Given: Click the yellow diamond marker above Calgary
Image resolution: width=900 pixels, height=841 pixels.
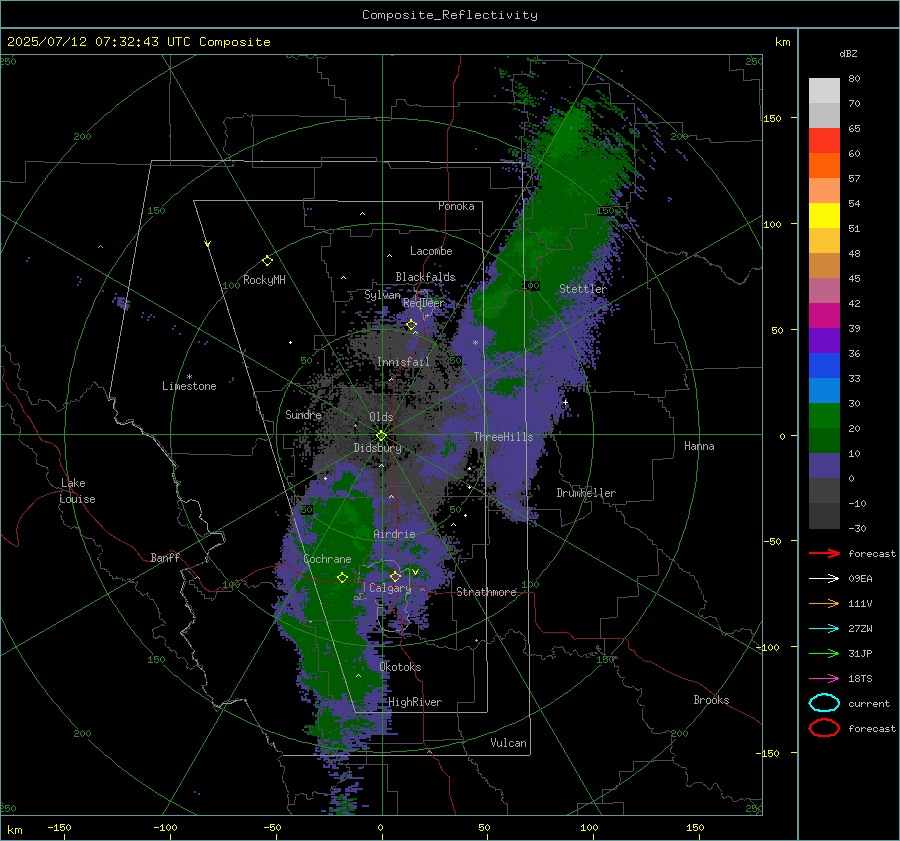Looking at the screenshot, I should pos(395,576).
